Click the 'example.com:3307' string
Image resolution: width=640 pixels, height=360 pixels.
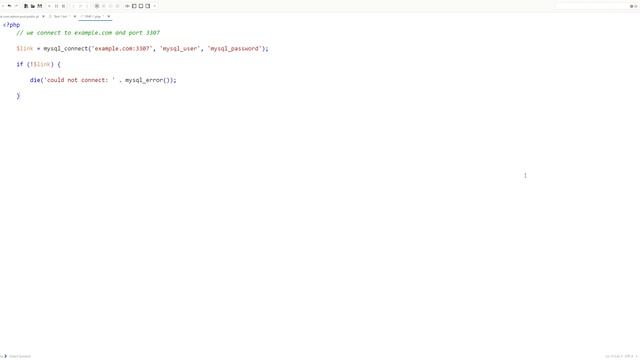(122, 49)
